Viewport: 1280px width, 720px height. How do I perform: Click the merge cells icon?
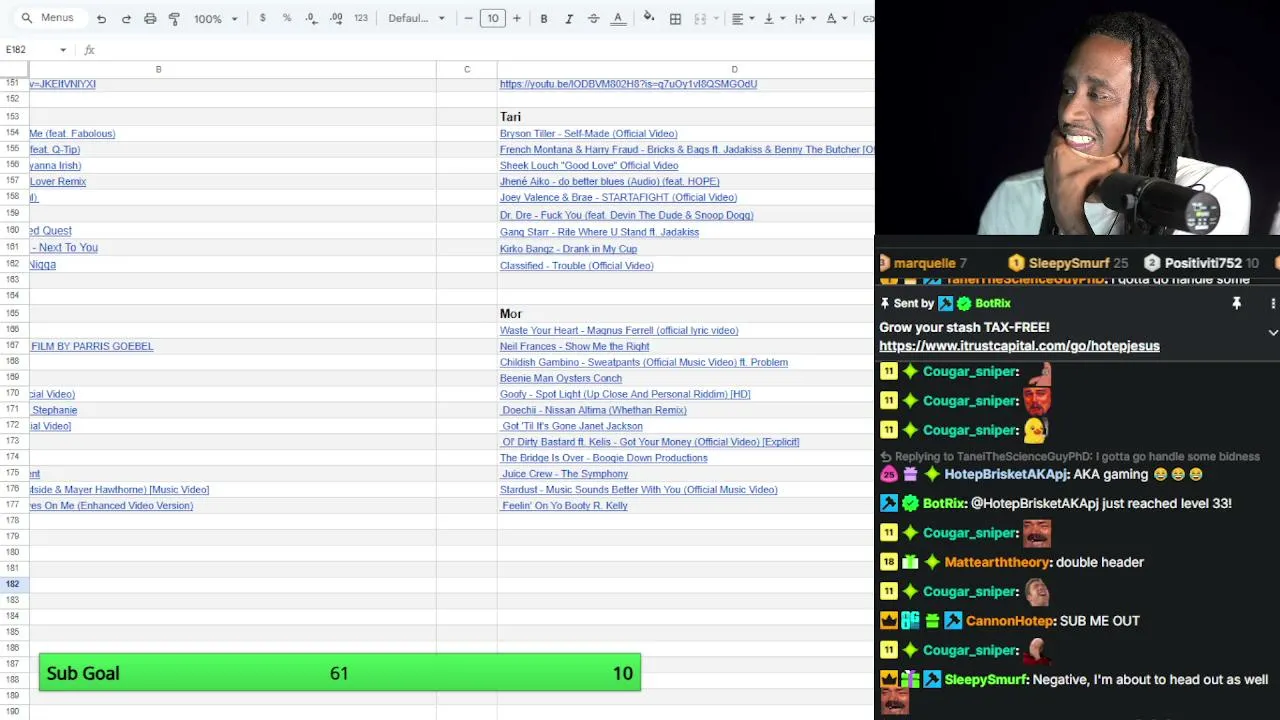(700, 18)
